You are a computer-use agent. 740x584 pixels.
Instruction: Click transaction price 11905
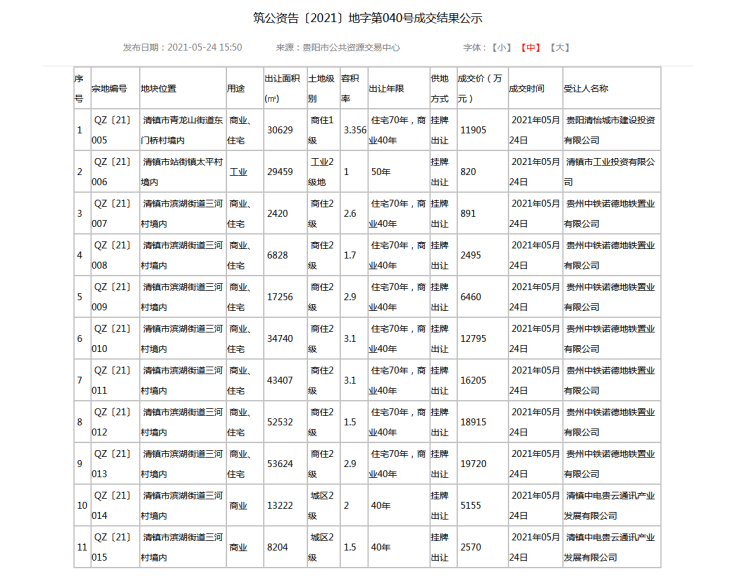pyautogui.click(x=473, y=130)
